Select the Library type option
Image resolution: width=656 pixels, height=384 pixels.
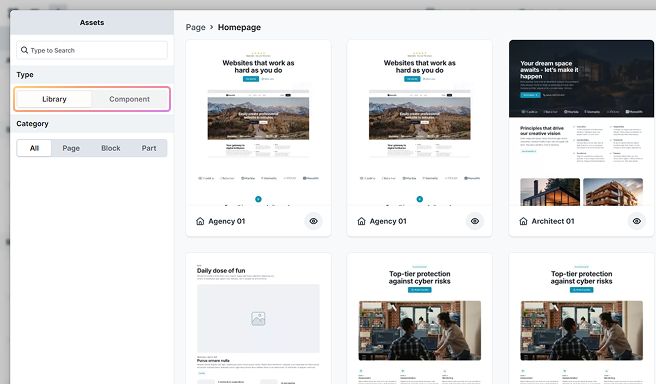54,99
